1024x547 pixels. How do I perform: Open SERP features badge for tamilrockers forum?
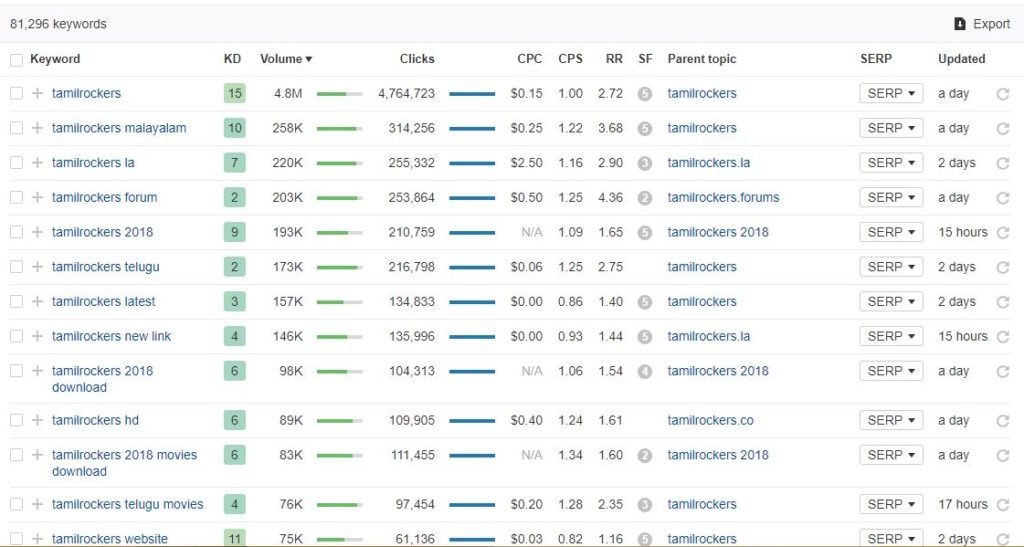(x=645, y=198)
